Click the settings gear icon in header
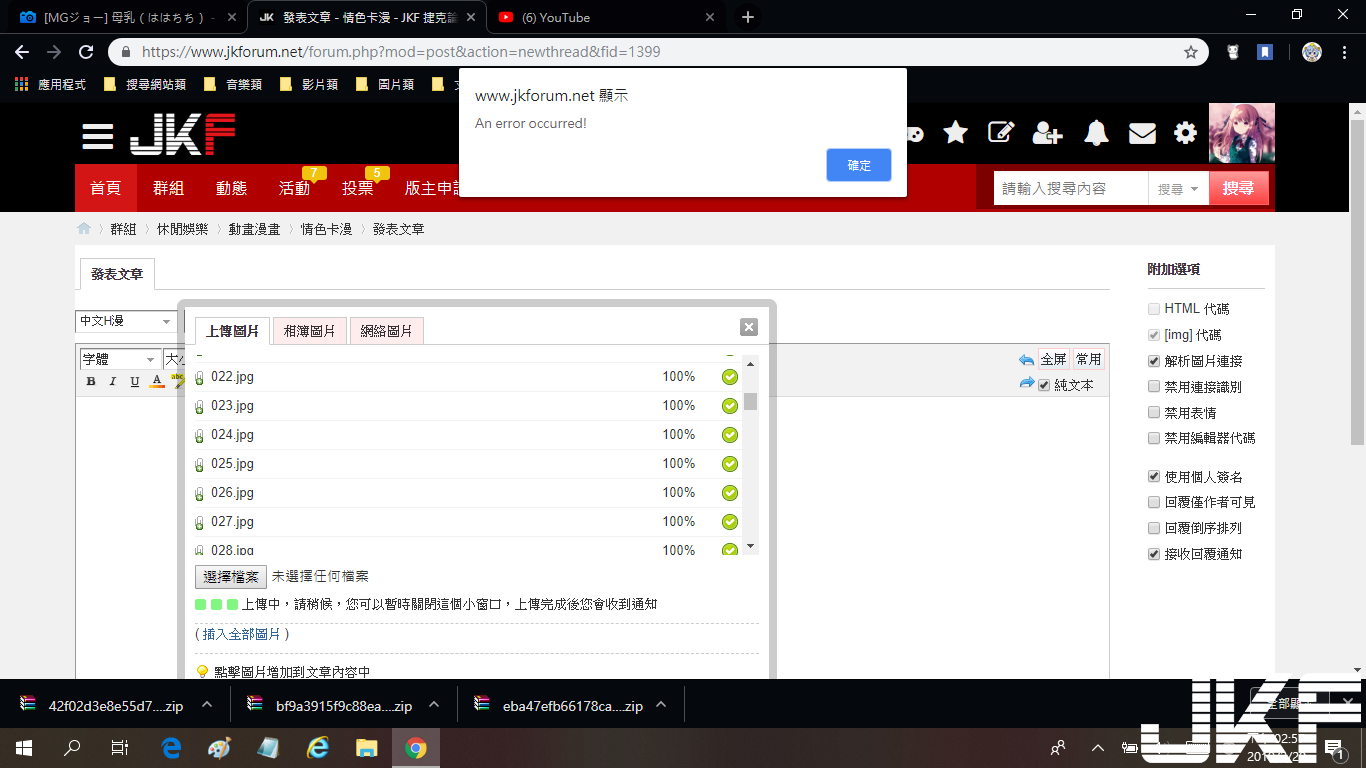 coord(1185,133)
